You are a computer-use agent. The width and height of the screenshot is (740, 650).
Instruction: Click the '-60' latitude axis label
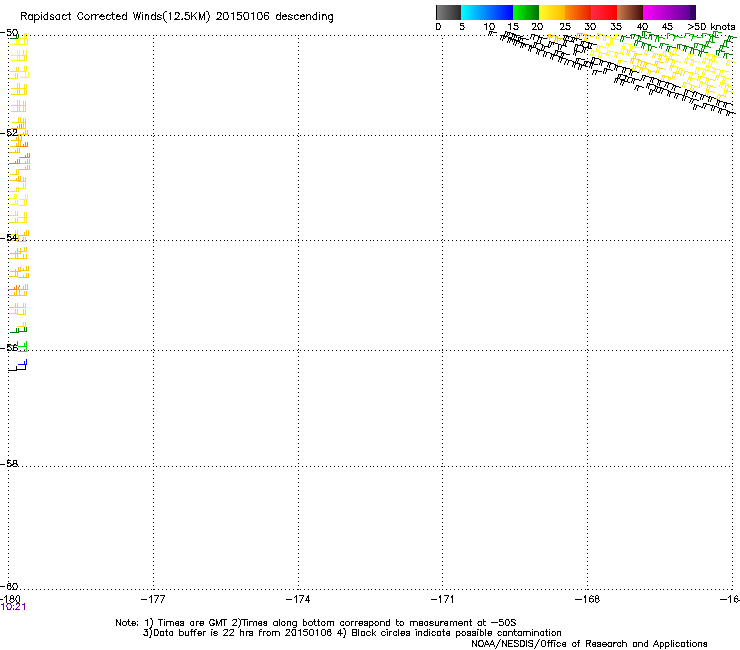coord(9,587)
